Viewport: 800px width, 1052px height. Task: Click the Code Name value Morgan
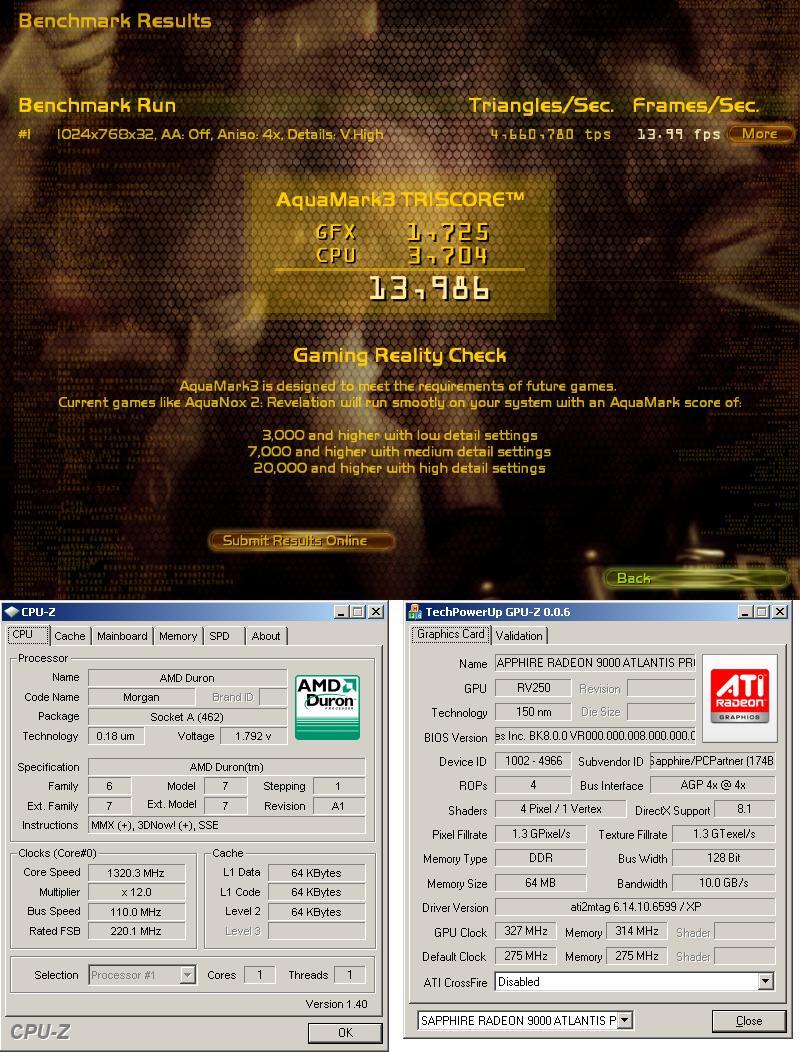(142, 698)
